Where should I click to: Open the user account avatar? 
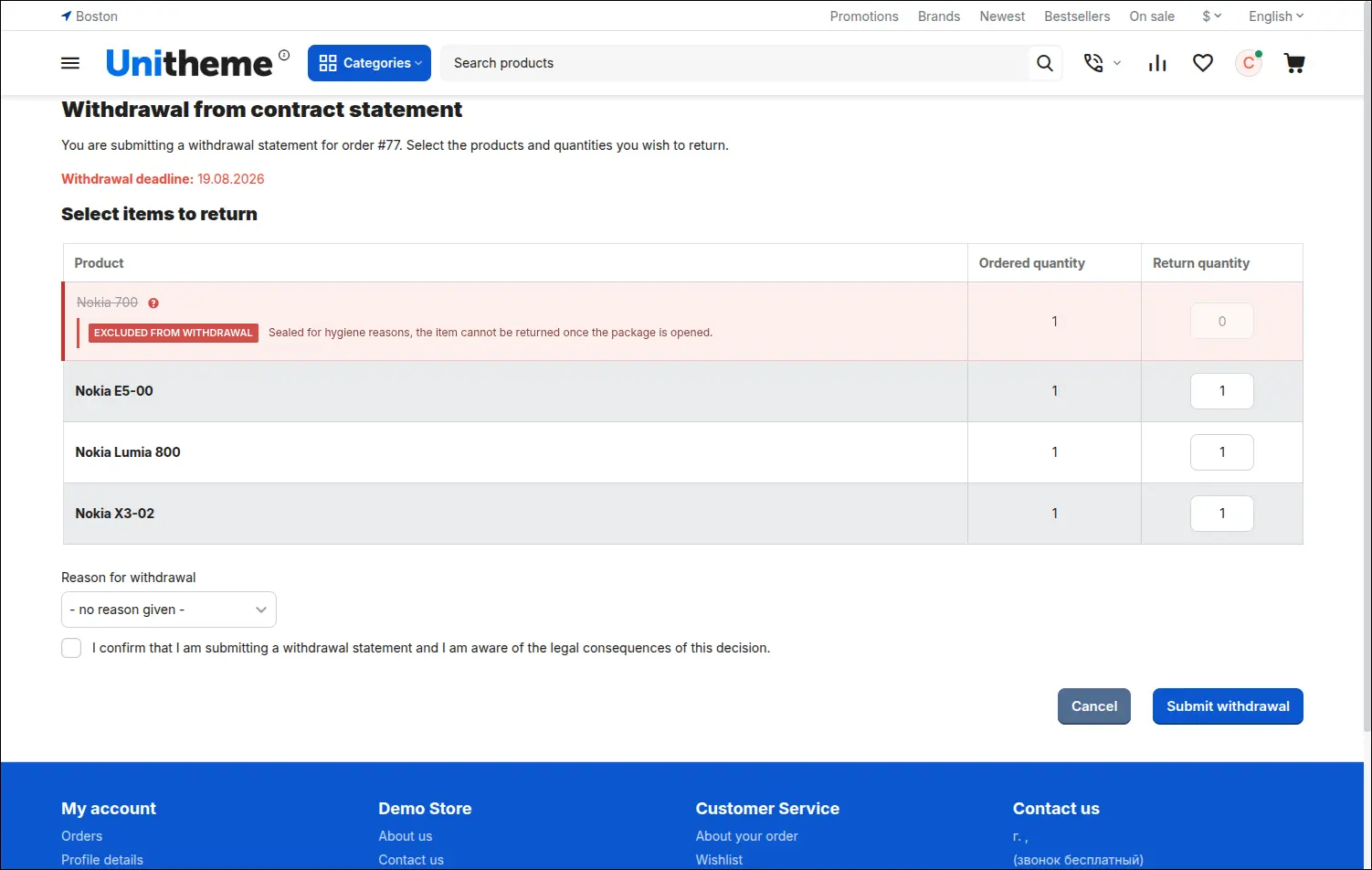pos(1249,63)
